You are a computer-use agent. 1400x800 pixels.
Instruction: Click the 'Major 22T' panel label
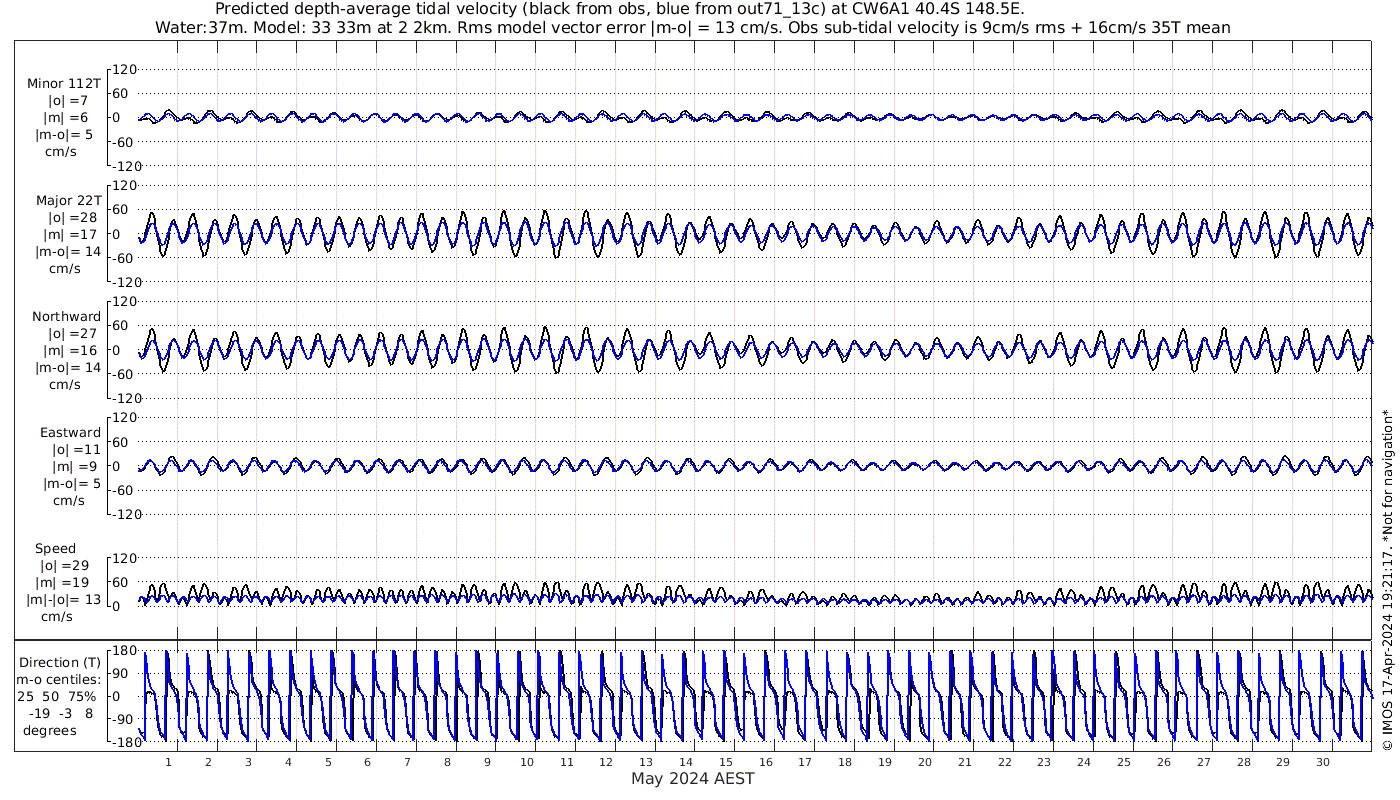coord(67,200)
